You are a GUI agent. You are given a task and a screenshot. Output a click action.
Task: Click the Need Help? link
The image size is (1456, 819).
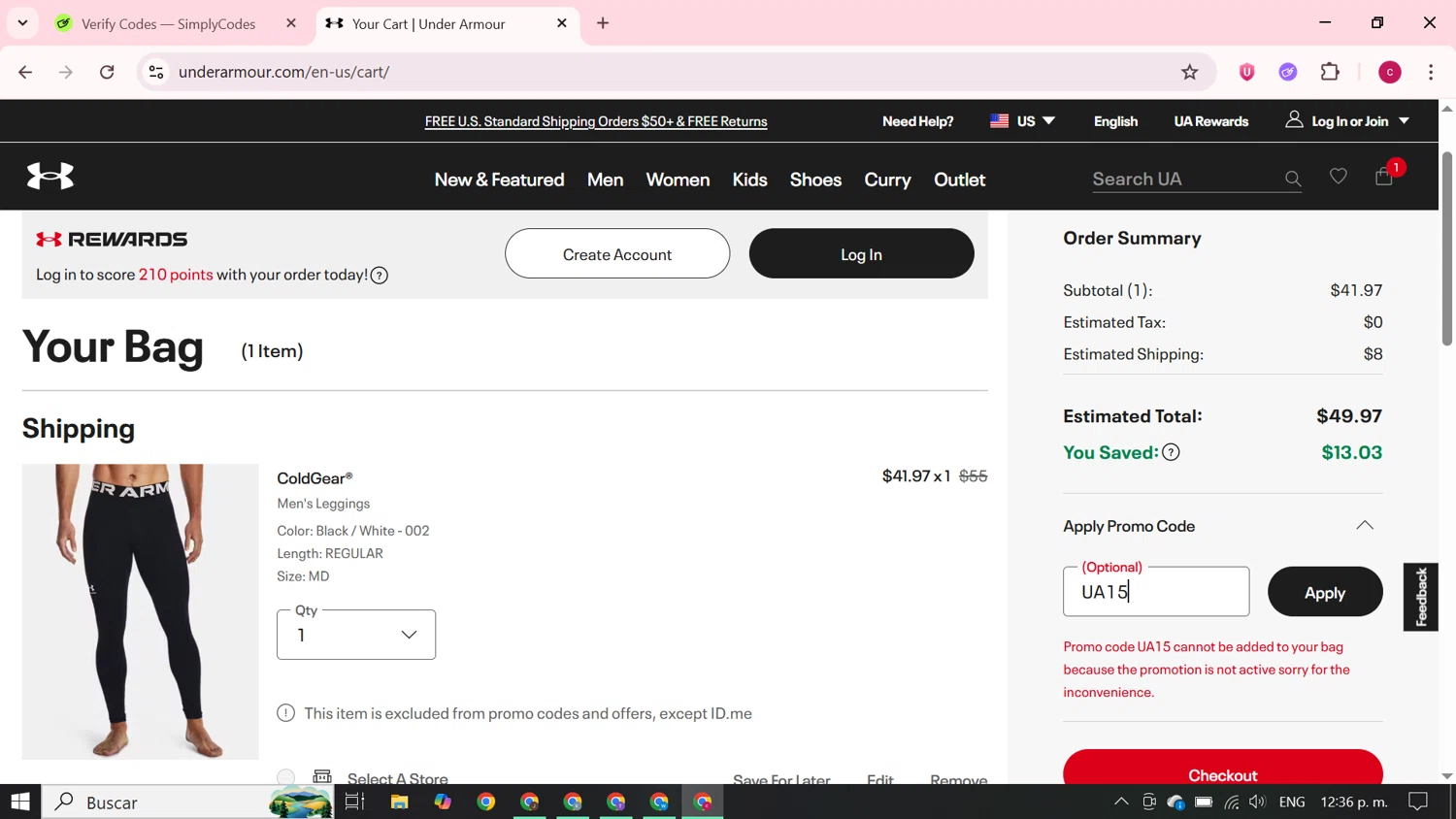click(x=917, y=121)
